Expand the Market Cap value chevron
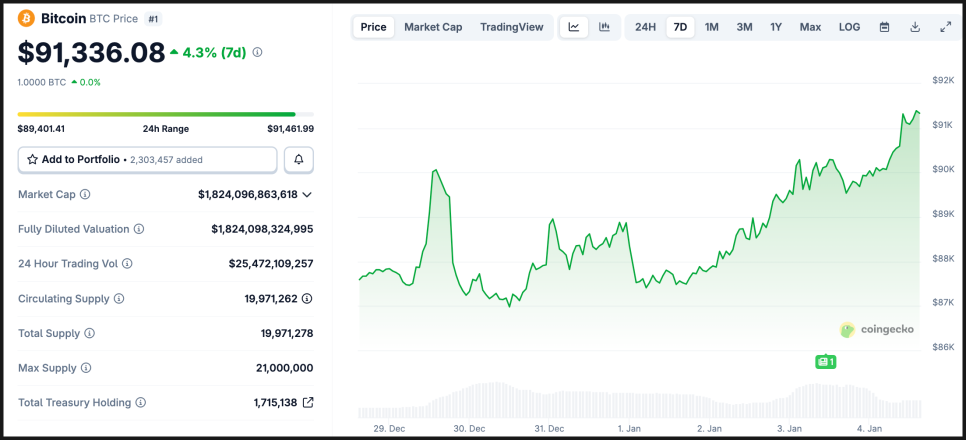 click(307, 194)
